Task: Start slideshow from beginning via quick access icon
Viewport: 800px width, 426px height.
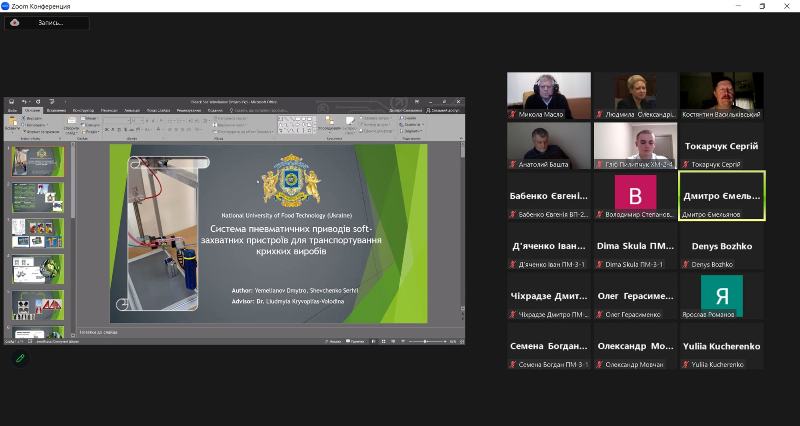Action: point(51,102)
